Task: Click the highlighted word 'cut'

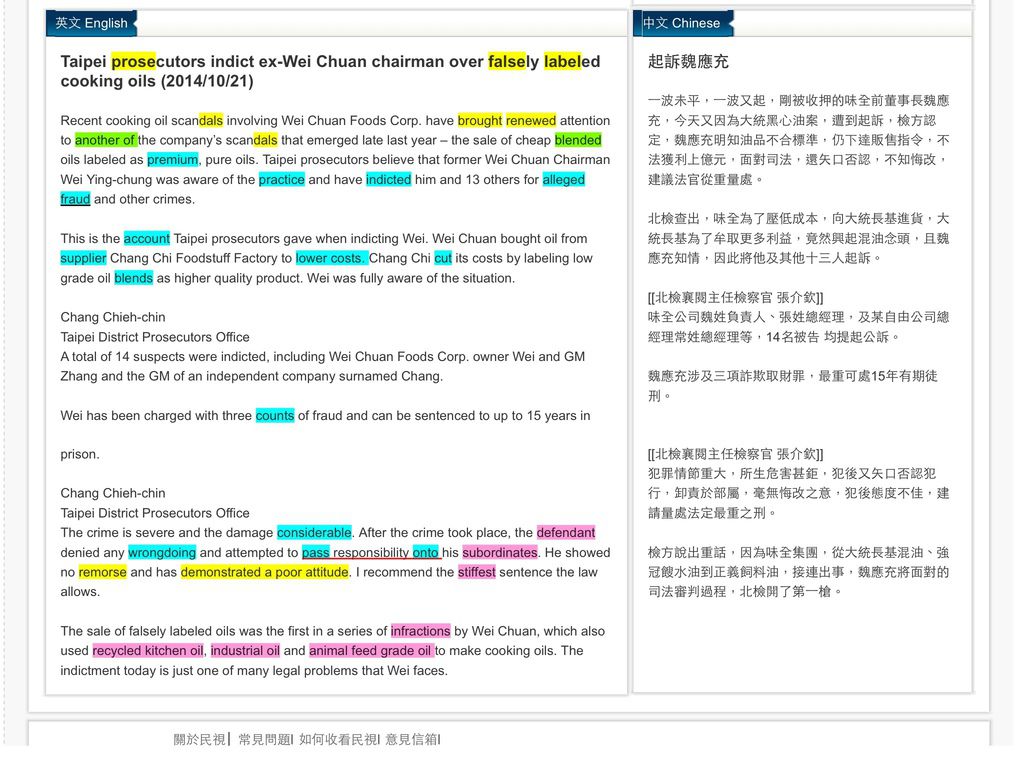Action: click(x=443, y=258)
